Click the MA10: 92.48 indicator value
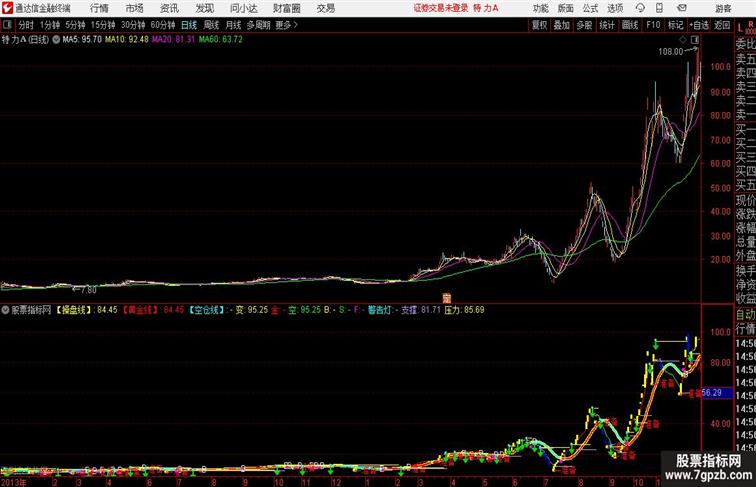The height and width of the screenshot is (487, 756). pos(127,40)
